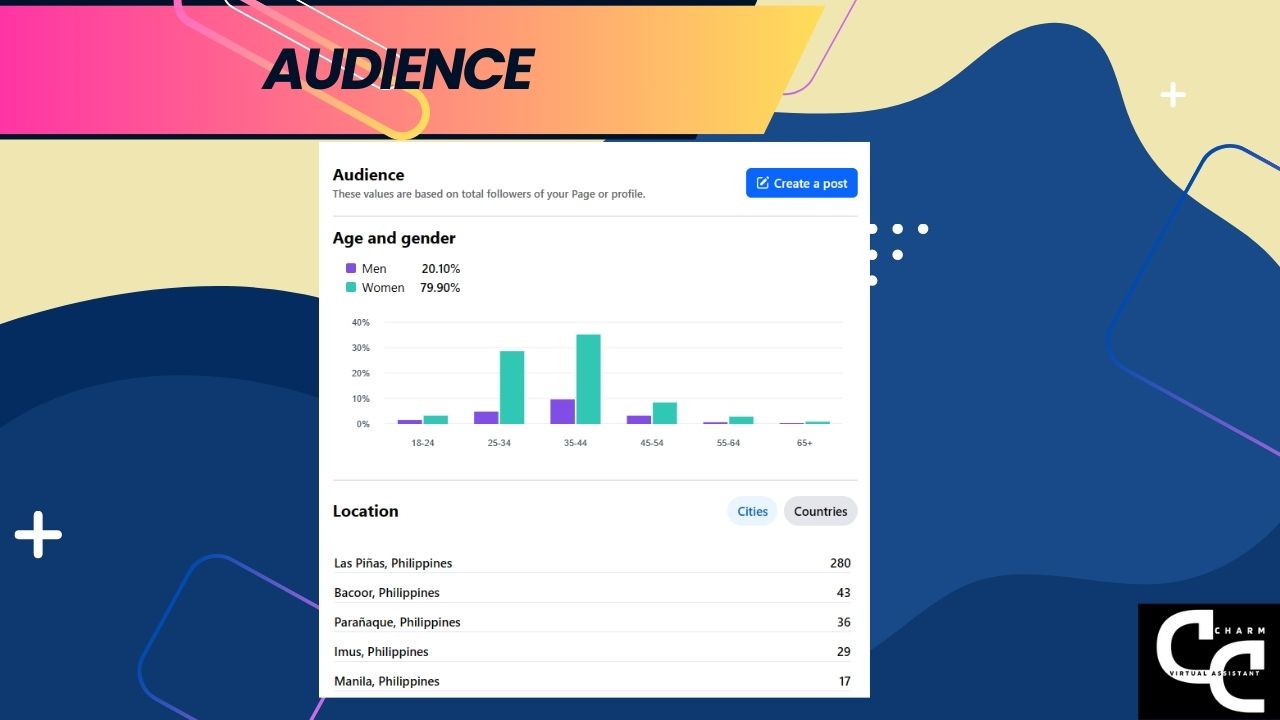
Task: Switch to the Cities location tab
Action: (752, 511)
